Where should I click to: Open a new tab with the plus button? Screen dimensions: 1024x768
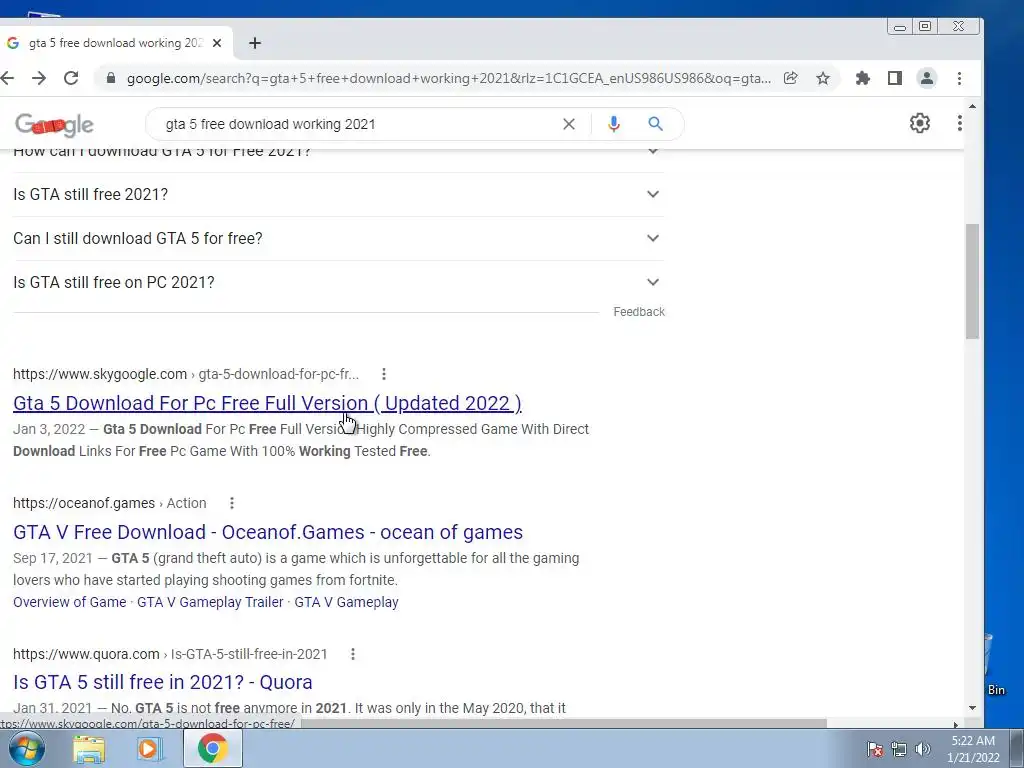(x=255, y=43)
